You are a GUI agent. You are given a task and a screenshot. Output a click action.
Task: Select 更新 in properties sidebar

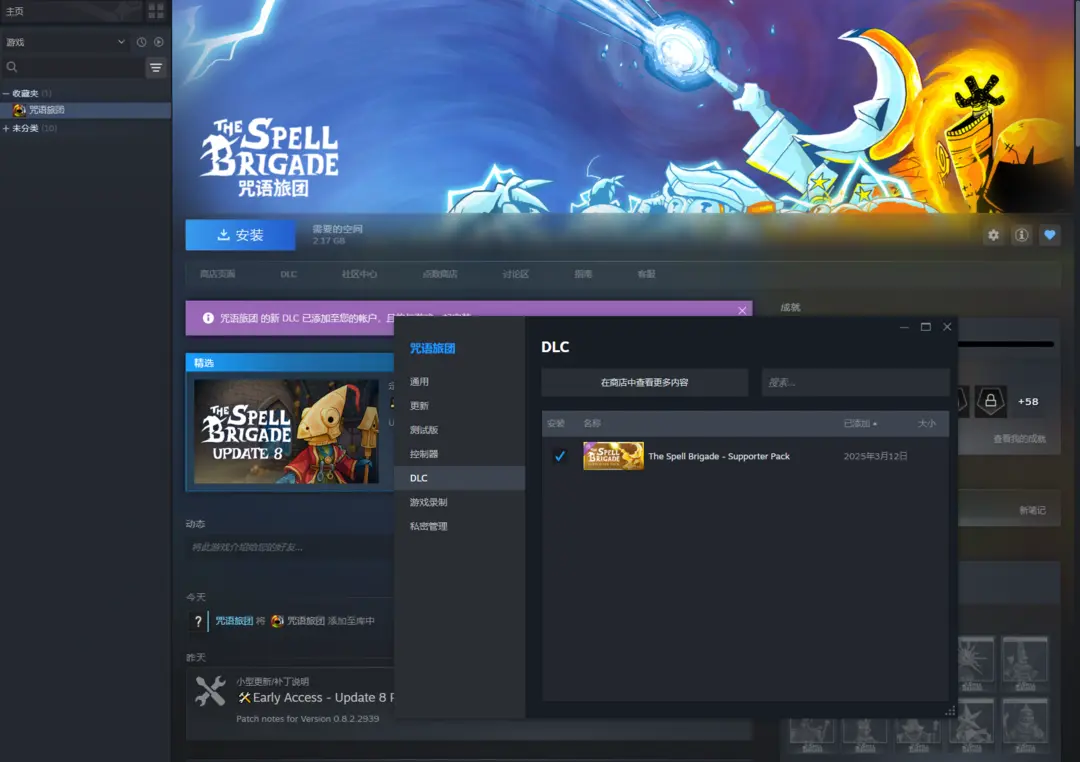(x=459, y=406)
